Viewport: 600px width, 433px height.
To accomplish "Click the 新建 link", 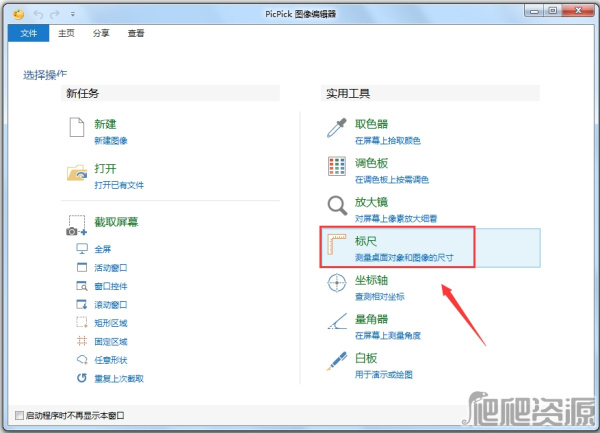I will click(x=105, y=124).
